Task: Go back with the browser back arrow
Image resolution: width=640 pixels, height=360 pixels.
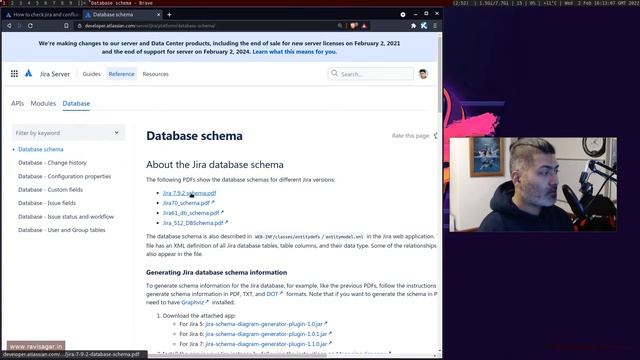Action: pyautogui.click(x=9, y=26)
